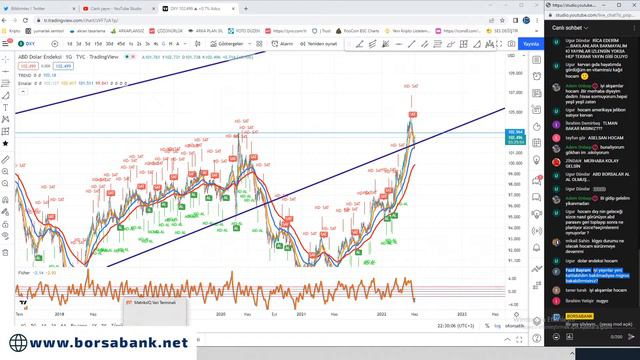Screen dimensions: 640x360
Task: Send chat message arrow in YouTube chat window
Action: click(631, 337)
